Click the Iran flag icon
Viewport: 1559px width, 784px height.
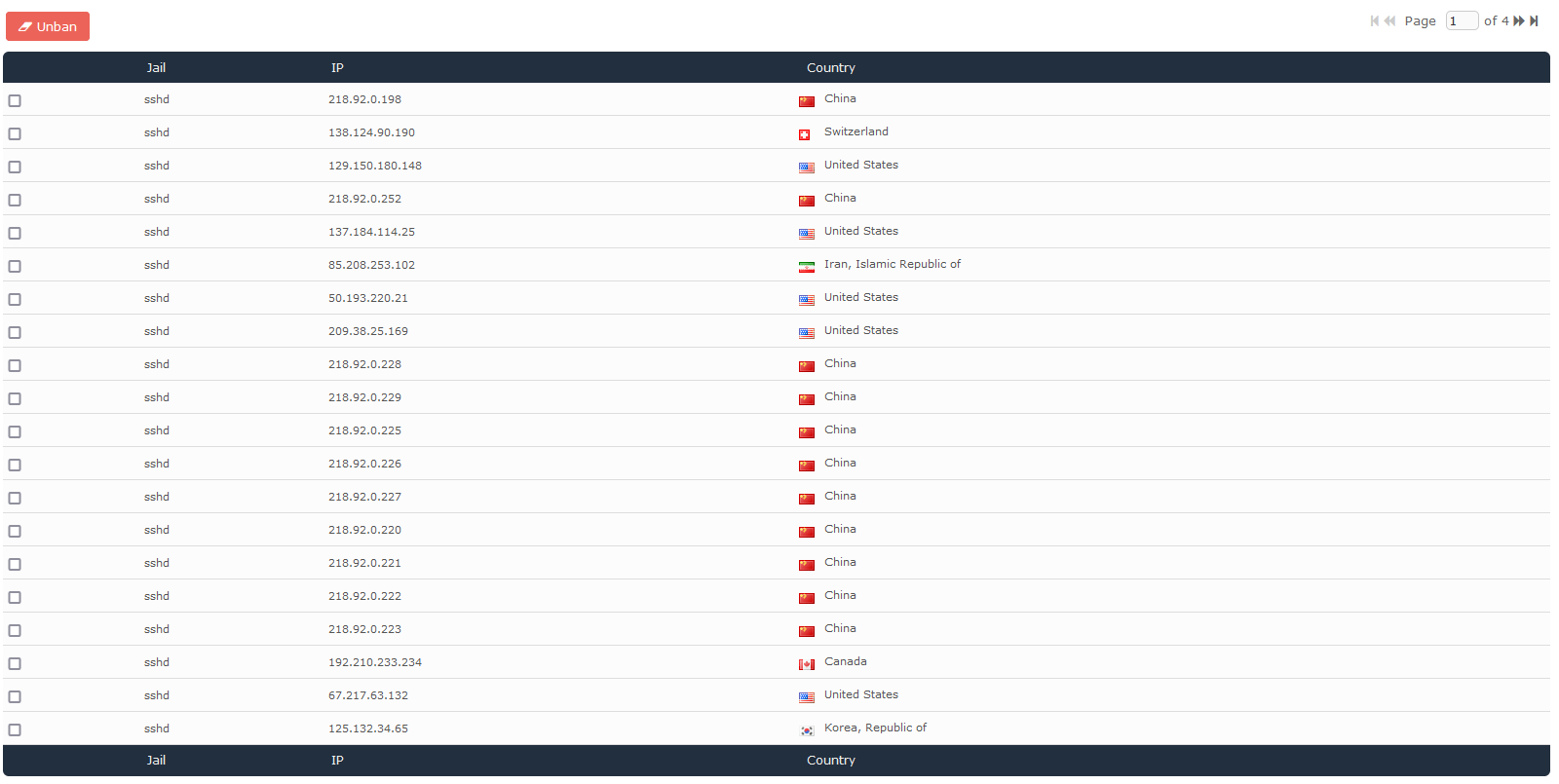pyautogui.click(x=806, y=267)
